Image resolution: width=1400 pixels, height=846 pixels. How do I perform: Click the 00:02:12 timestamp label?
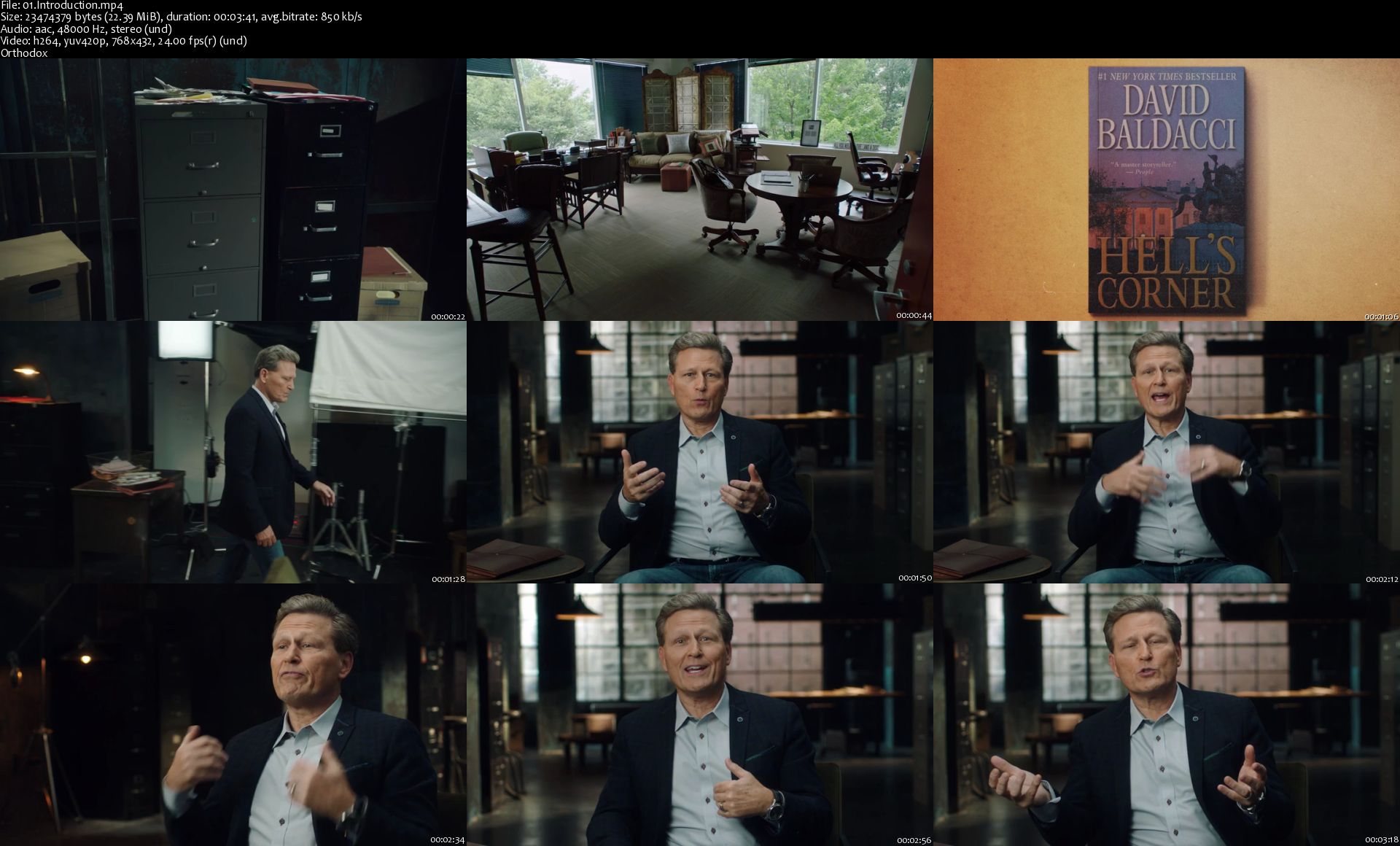pos(1381,578)
